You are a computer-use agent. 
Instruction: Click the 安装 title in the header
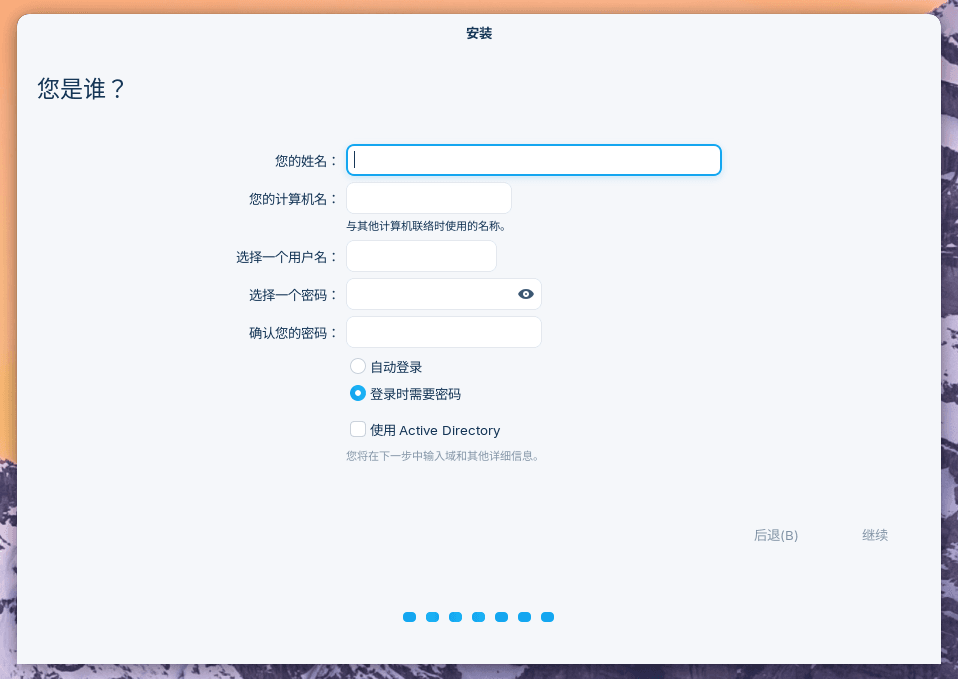click(x=478, y=33)
